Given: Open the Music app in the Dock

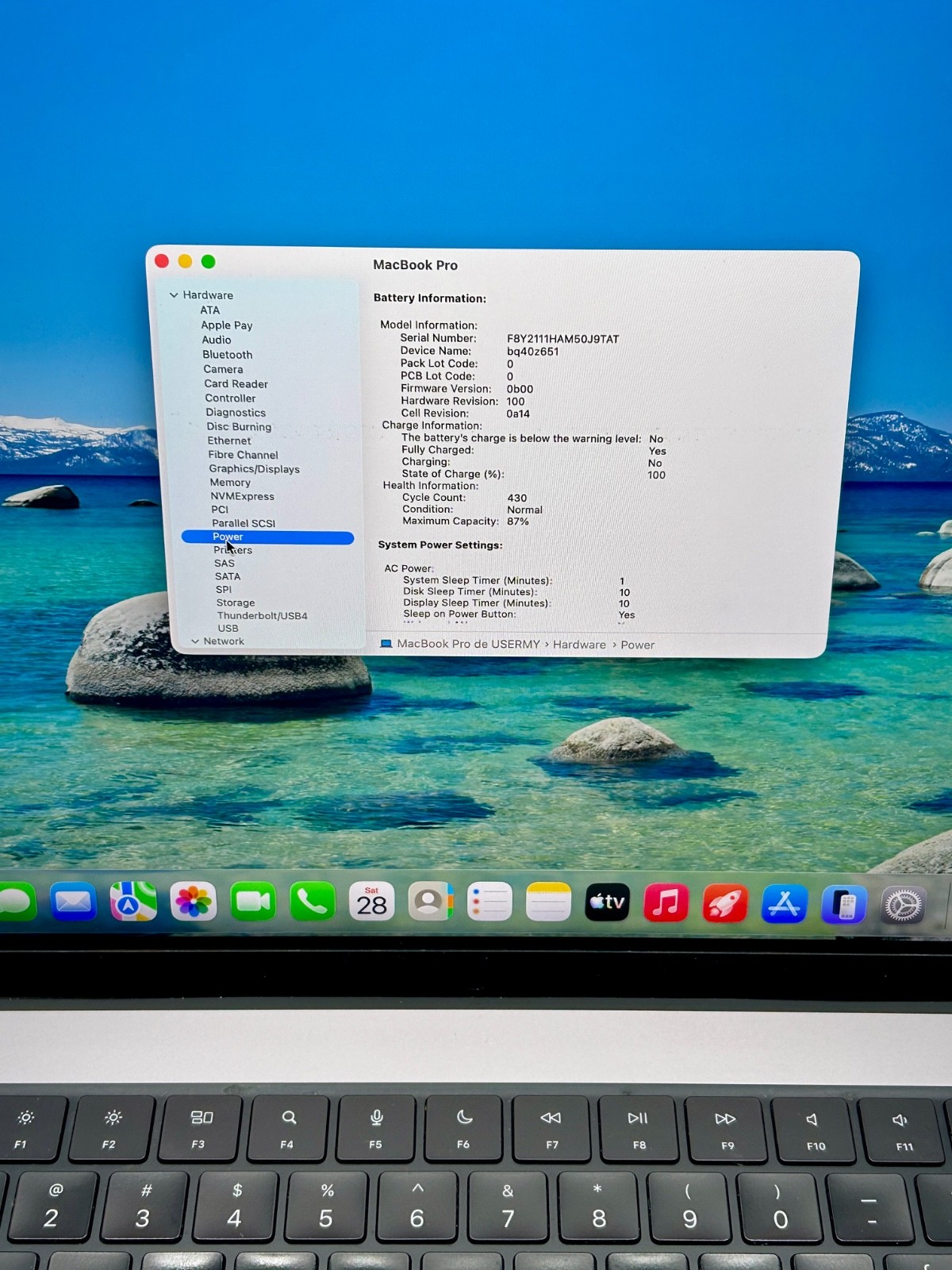Looking at the screenshot, I should coord(666,903).
